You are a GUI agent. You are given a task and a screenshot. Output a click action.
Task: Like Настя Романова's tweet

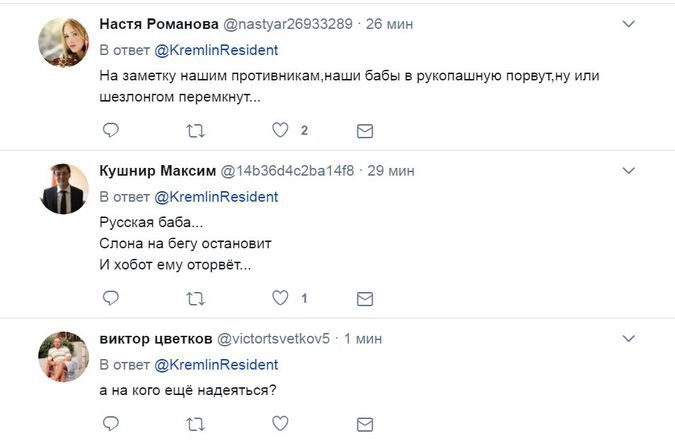point(281,130)
